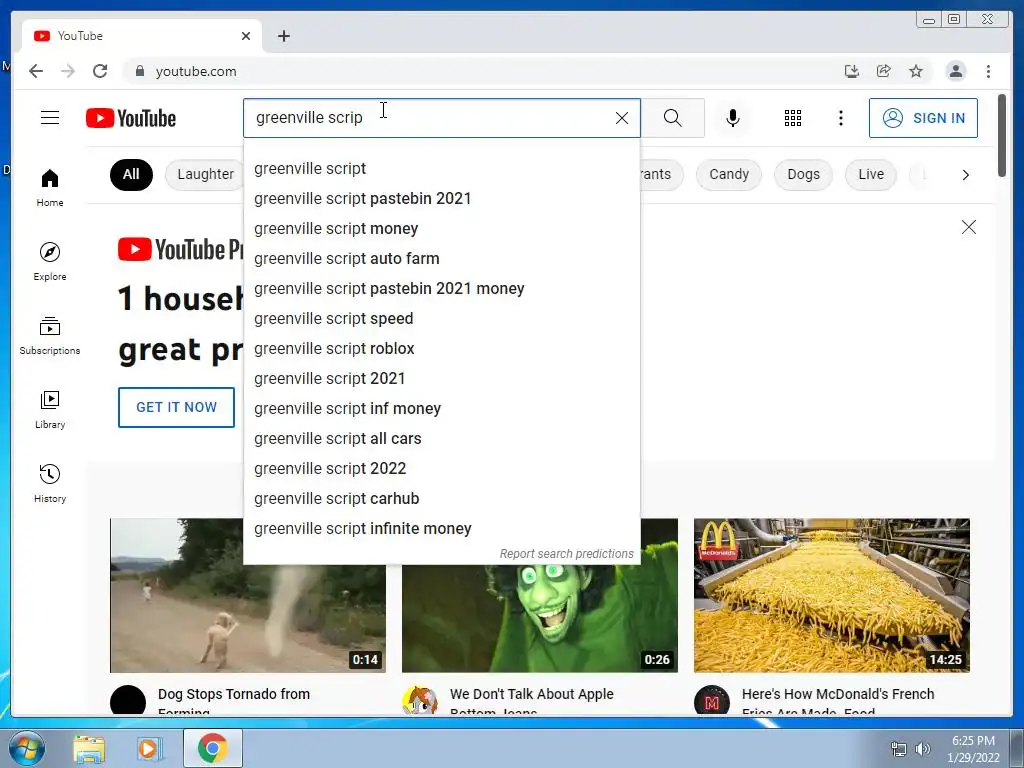Dismiss the YouTube Premium promo banner
Image resolution: width=1024 pixels, height=768 pixels.
pos(968,227)
